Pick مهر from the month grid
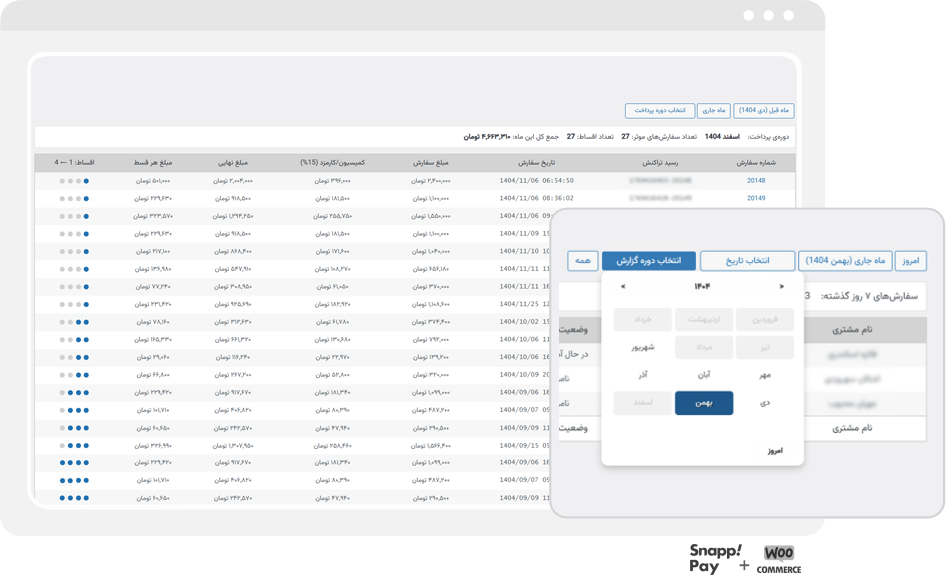 point(764,375)
